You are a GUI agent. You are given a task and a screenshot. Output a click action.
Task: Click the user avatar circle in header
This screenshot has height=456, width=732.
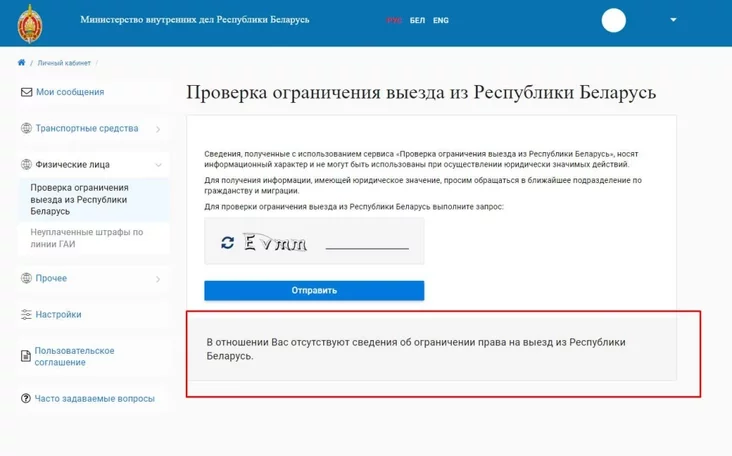pyautogui.click(x=613, y=20)
